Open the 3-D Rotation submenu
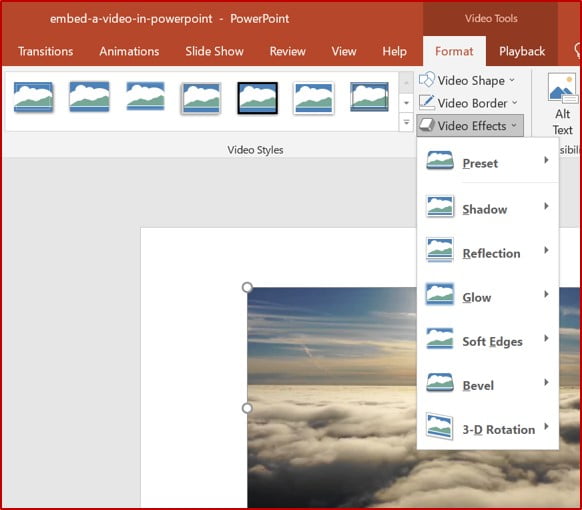 pyautogui.click(x=488, y=428)
